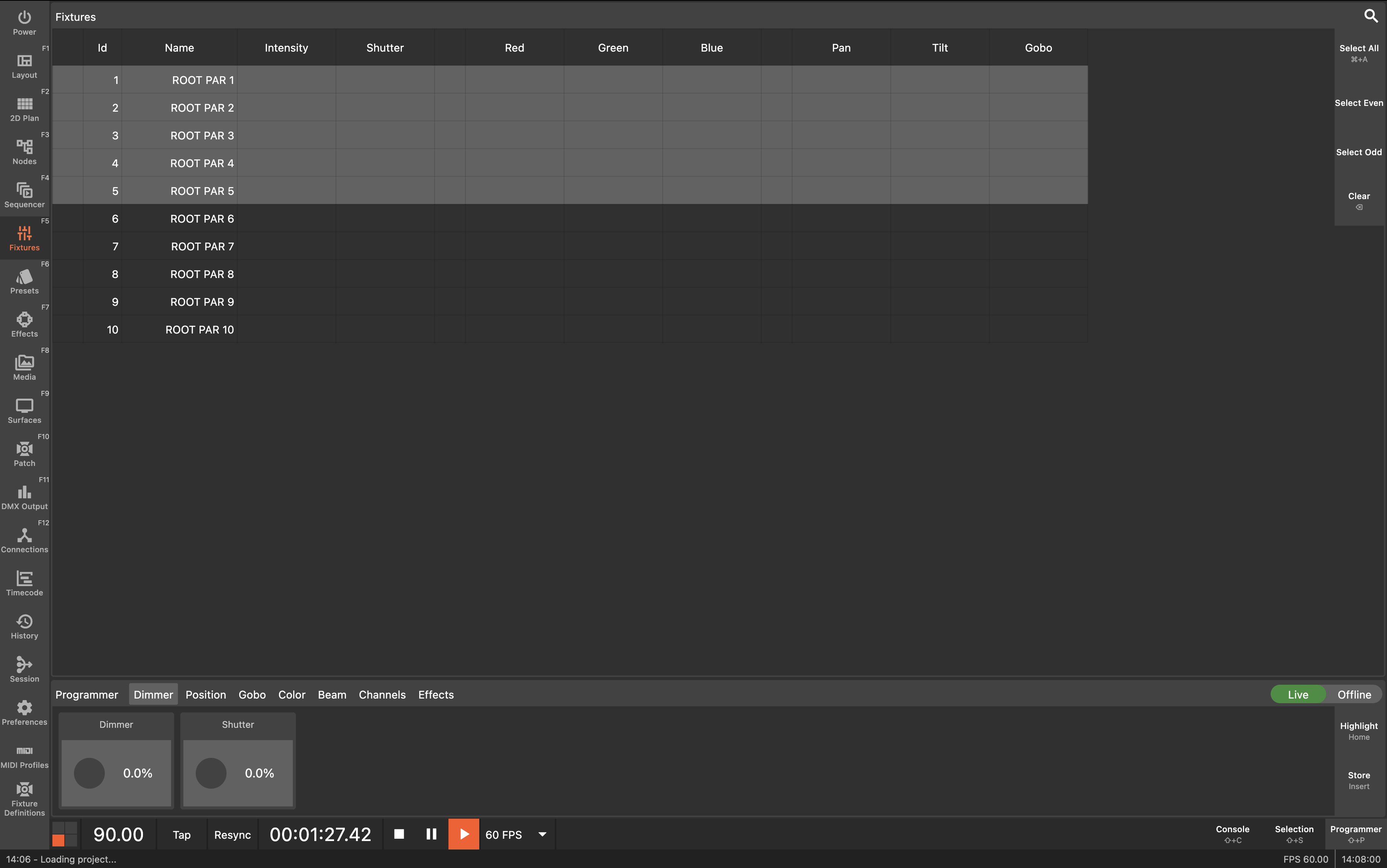1387x868 pixels.
Task: Toggle Offline mode on
Action: 1354,694
